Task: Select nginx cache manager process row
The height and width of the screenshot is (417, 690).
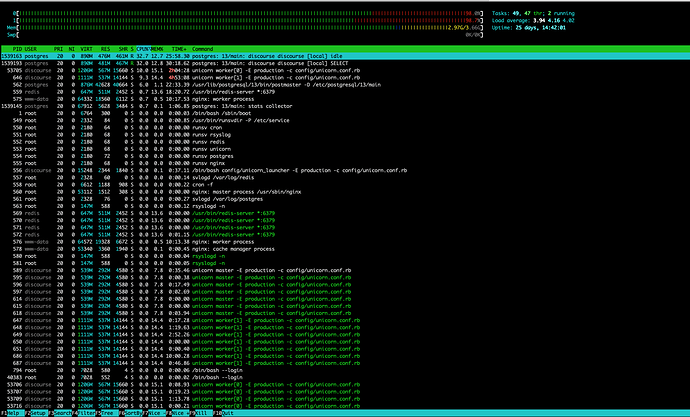Action: click(x=345, y=249)
